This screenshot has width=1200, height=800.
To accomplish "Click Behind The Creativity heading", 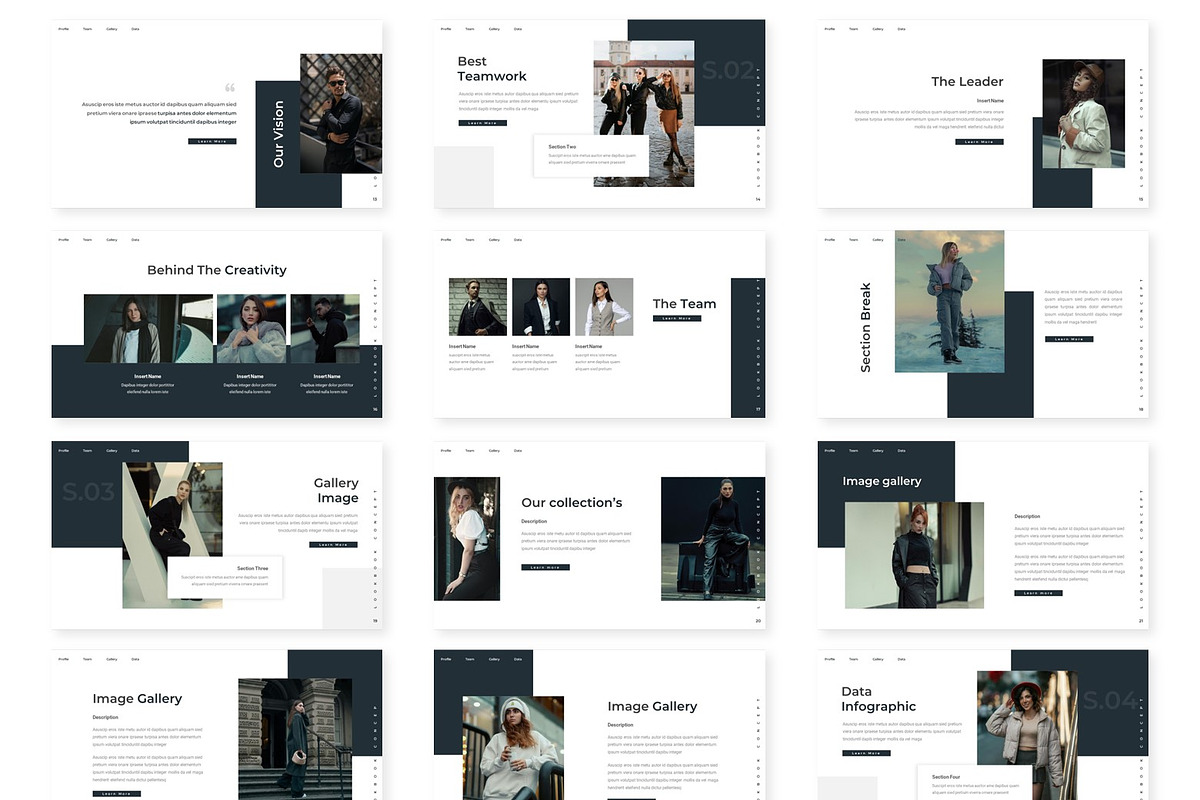I will [x=217, y=270].
